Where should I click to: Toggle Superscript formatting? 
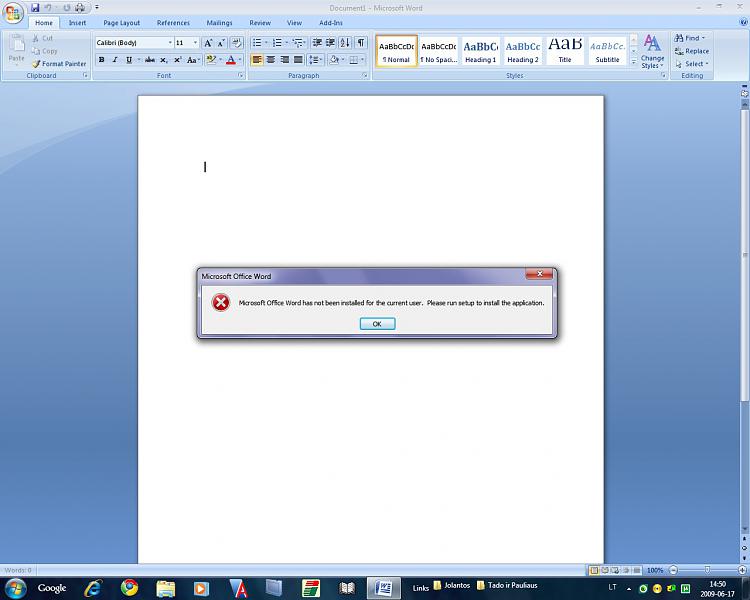177,60
